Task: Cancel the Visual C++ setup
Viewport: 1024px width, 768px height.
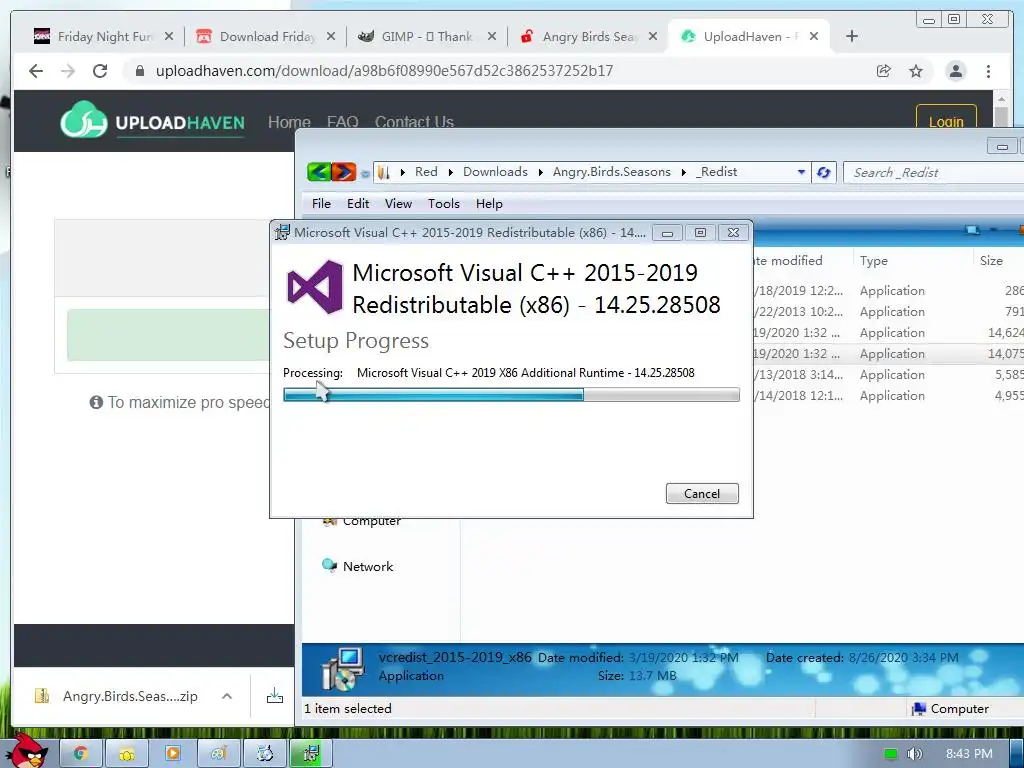Action: tap(702, 494)
